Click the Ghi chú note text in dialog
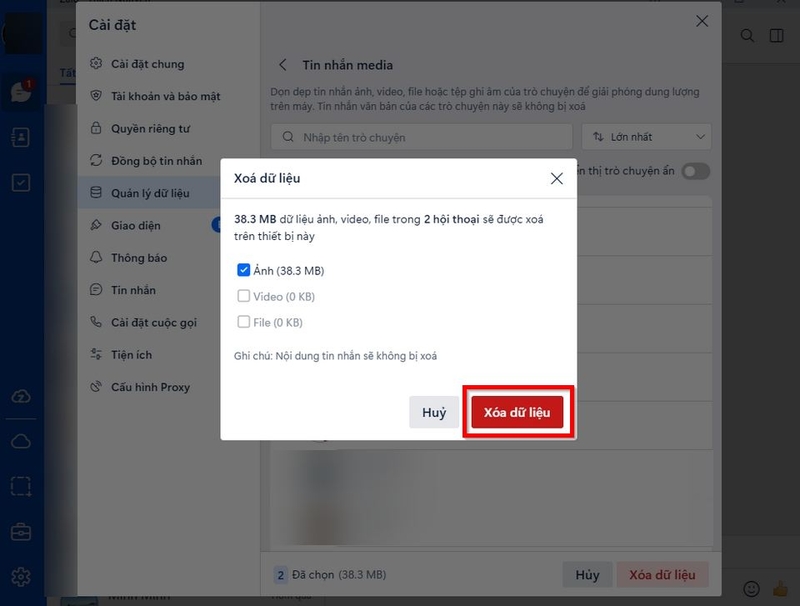This screenshot has width=800, height=606. [x=335, y=356]
